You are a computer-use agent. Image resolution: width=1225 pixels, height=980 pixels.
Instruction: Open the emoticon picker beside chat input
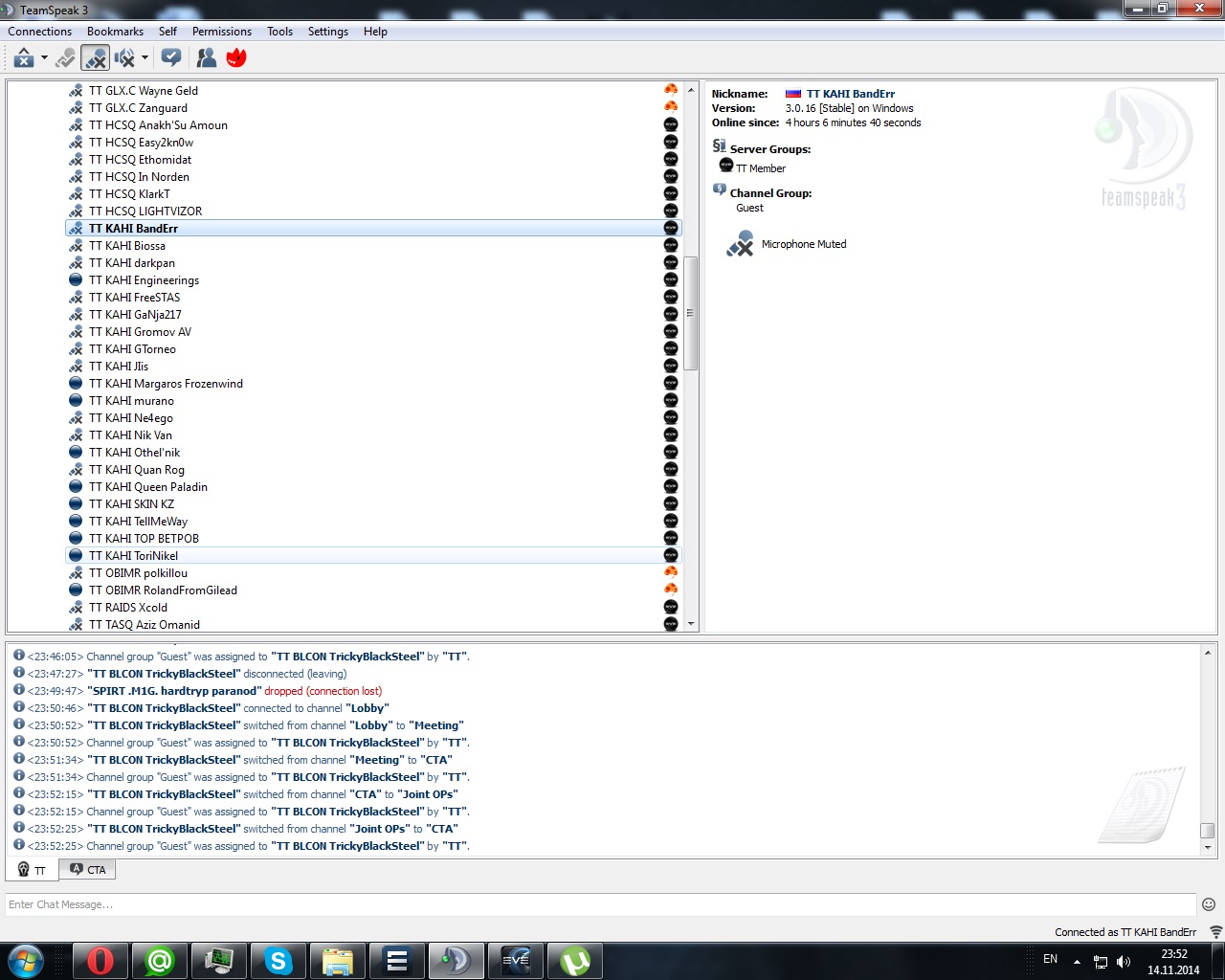(x=1209, y=904)
